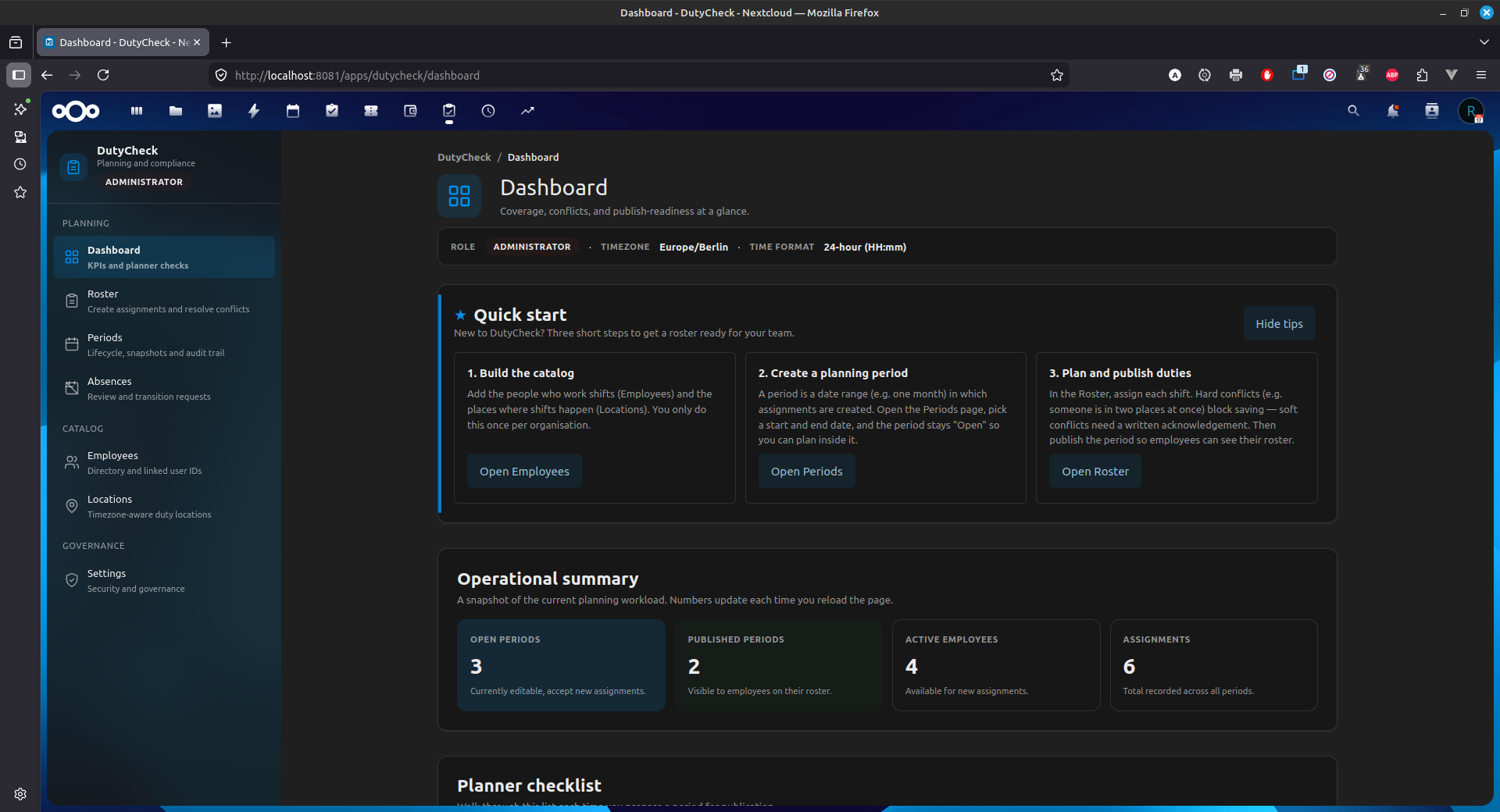Open the clock app icon in header
This screenshot has width=1500, height=812.
(488, 111)
